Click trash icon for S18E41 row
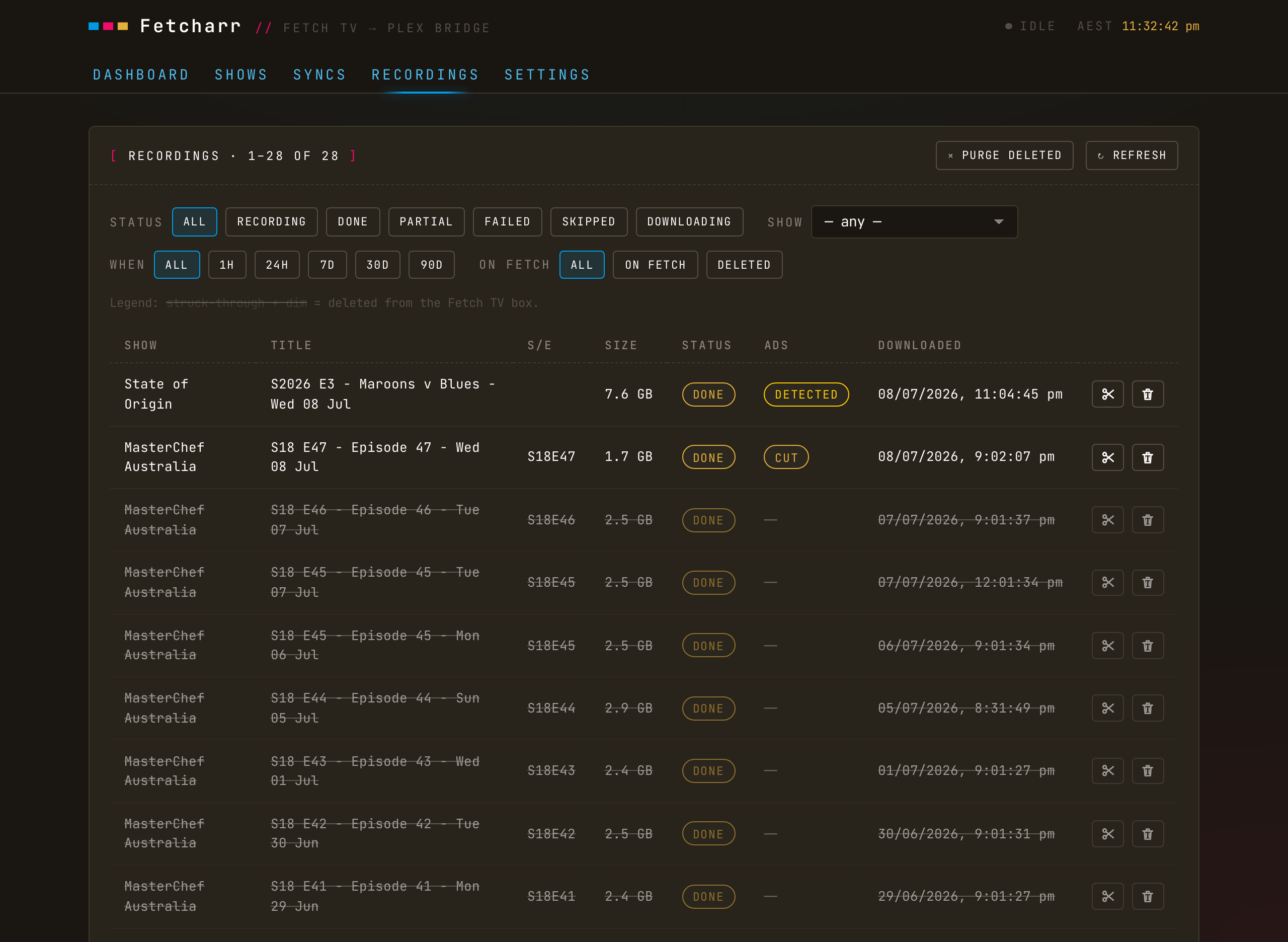Image resolution: width=1288 pixels, height=942 pixels. 1147,896
